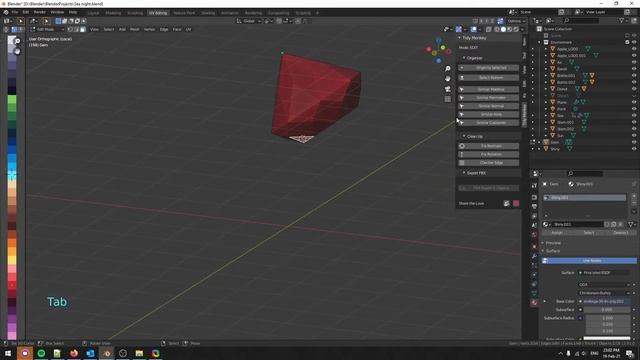Viewport: 640px width, 360px height.
Task: Click the Assign material button
Action: click(557, 232)
